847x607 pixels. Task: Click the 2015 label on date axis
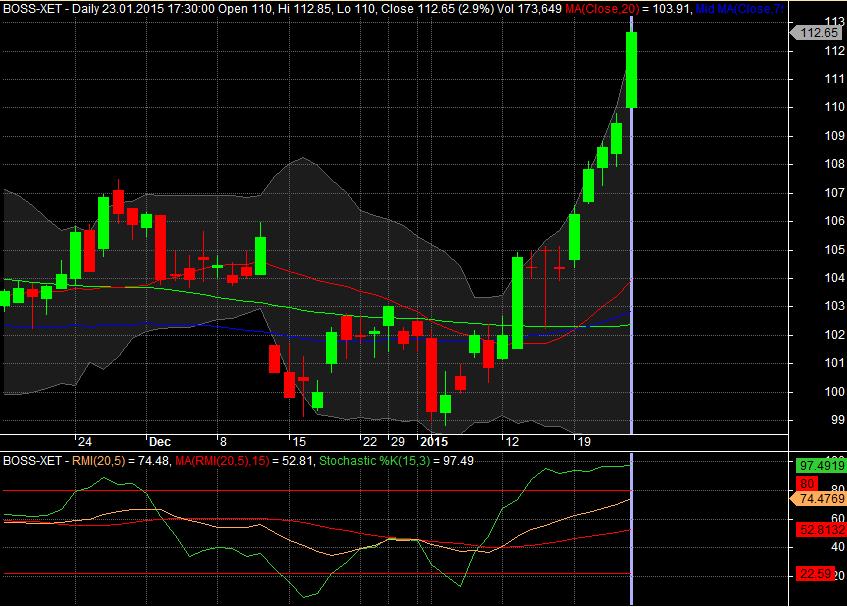click(434, 442)
